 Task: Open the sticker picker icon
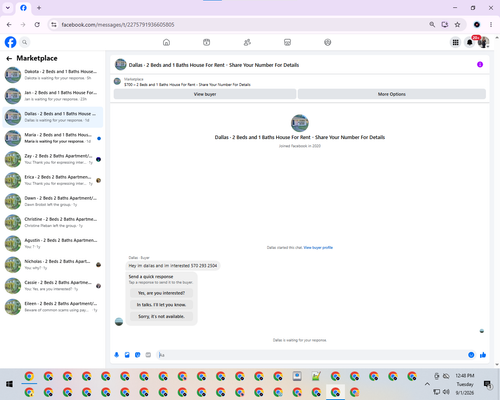coord(138,355)
